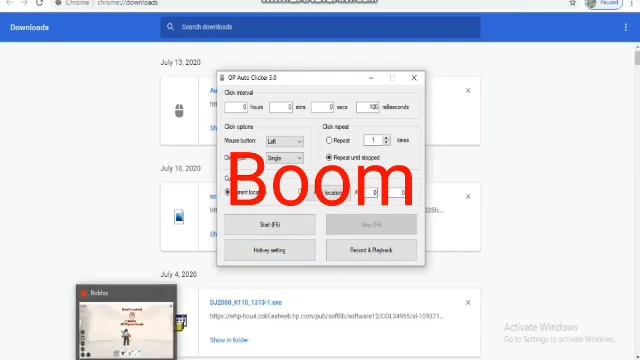640x360 pixels.
Task: Select Repeat until stopped option
Action: tap(329, 158)
